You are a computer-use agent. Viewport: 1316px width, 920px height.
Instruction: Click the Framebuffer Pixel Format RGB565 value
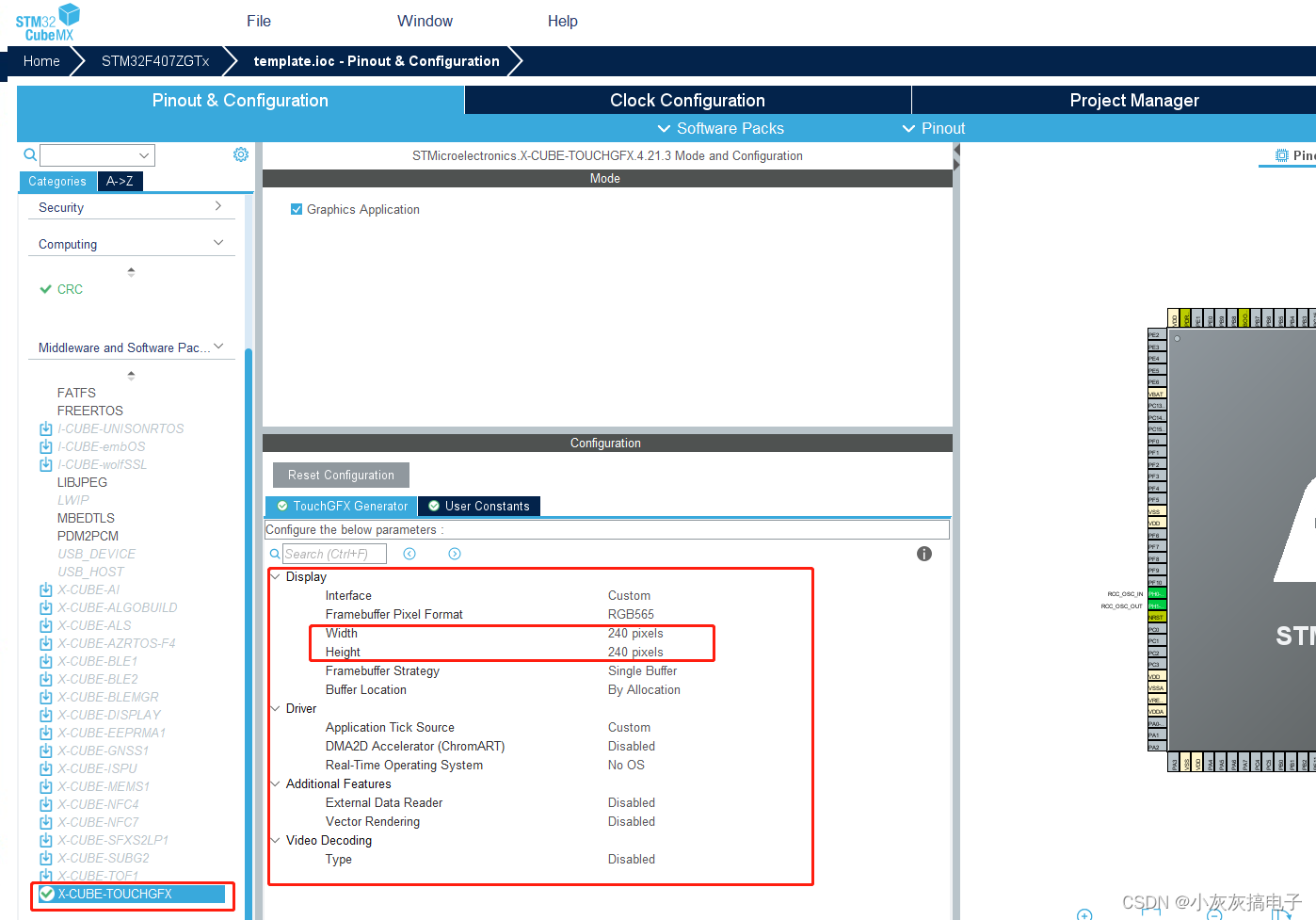[x=631, y=614]
